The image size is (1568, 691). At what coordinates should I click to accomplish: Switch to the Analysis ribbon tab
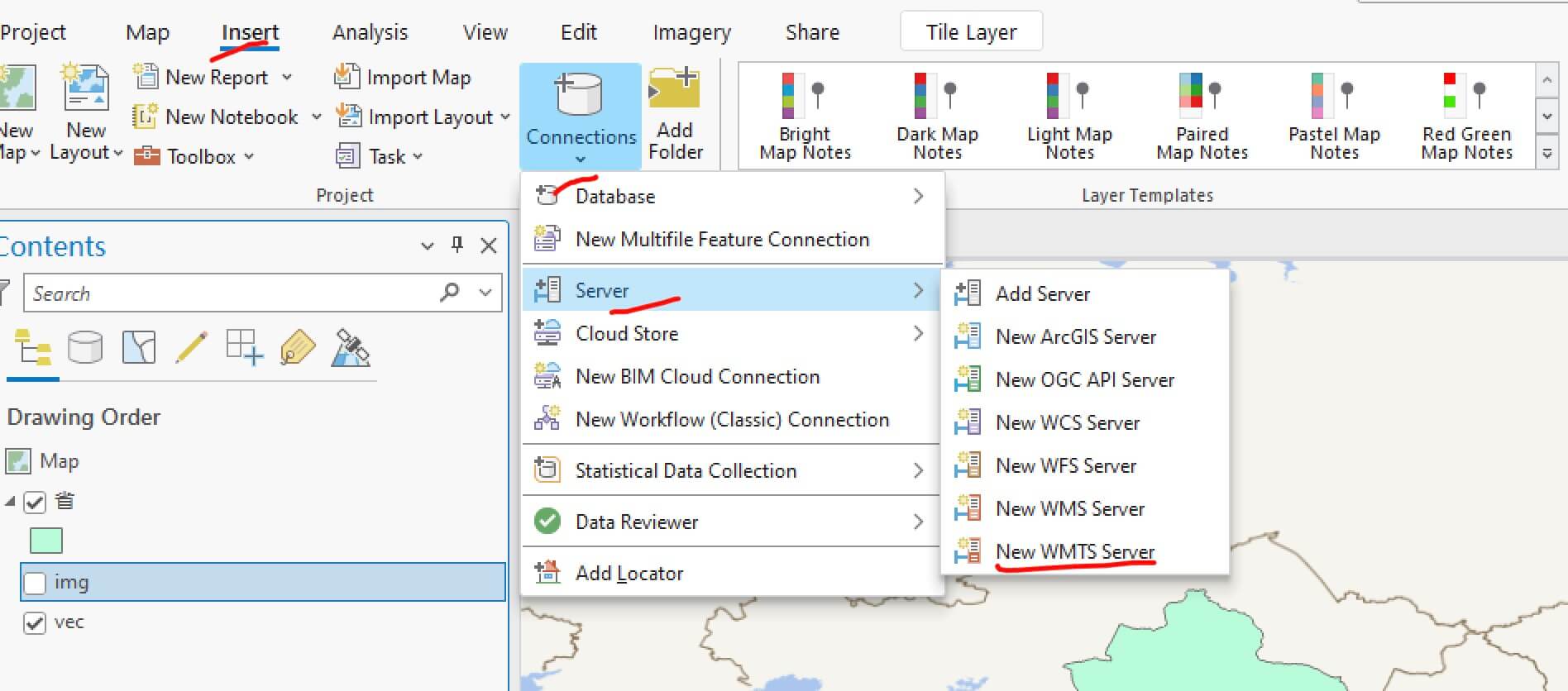point(370,32)
